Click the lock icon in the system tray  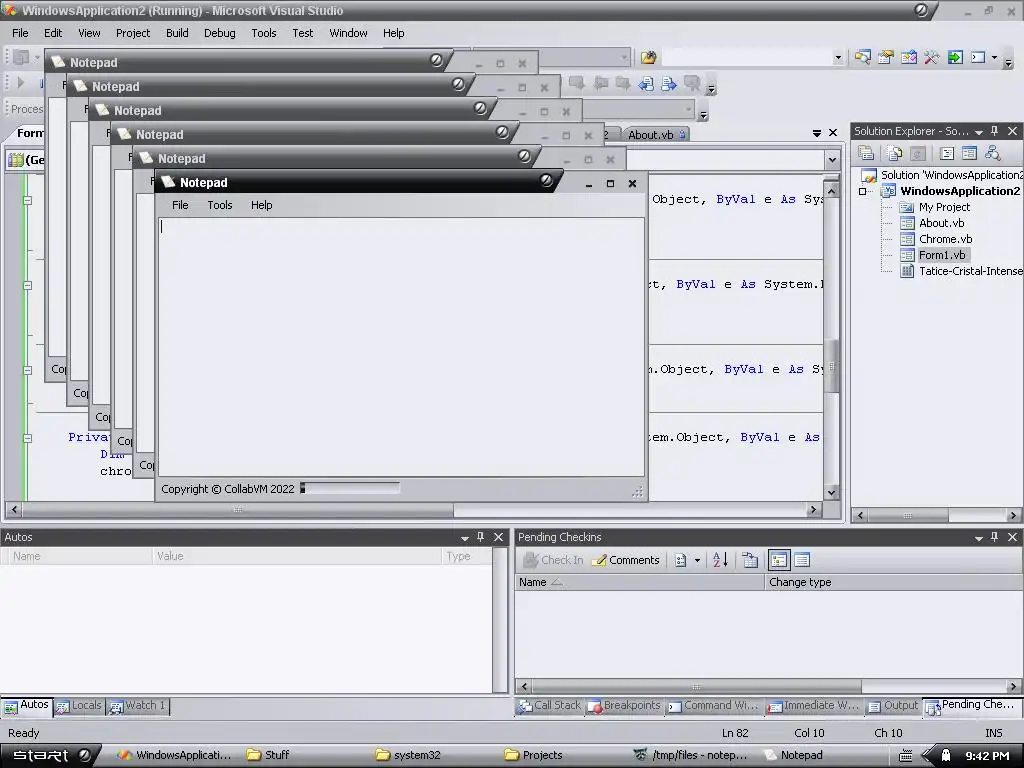pyautogui.click(x=945, y=755)
